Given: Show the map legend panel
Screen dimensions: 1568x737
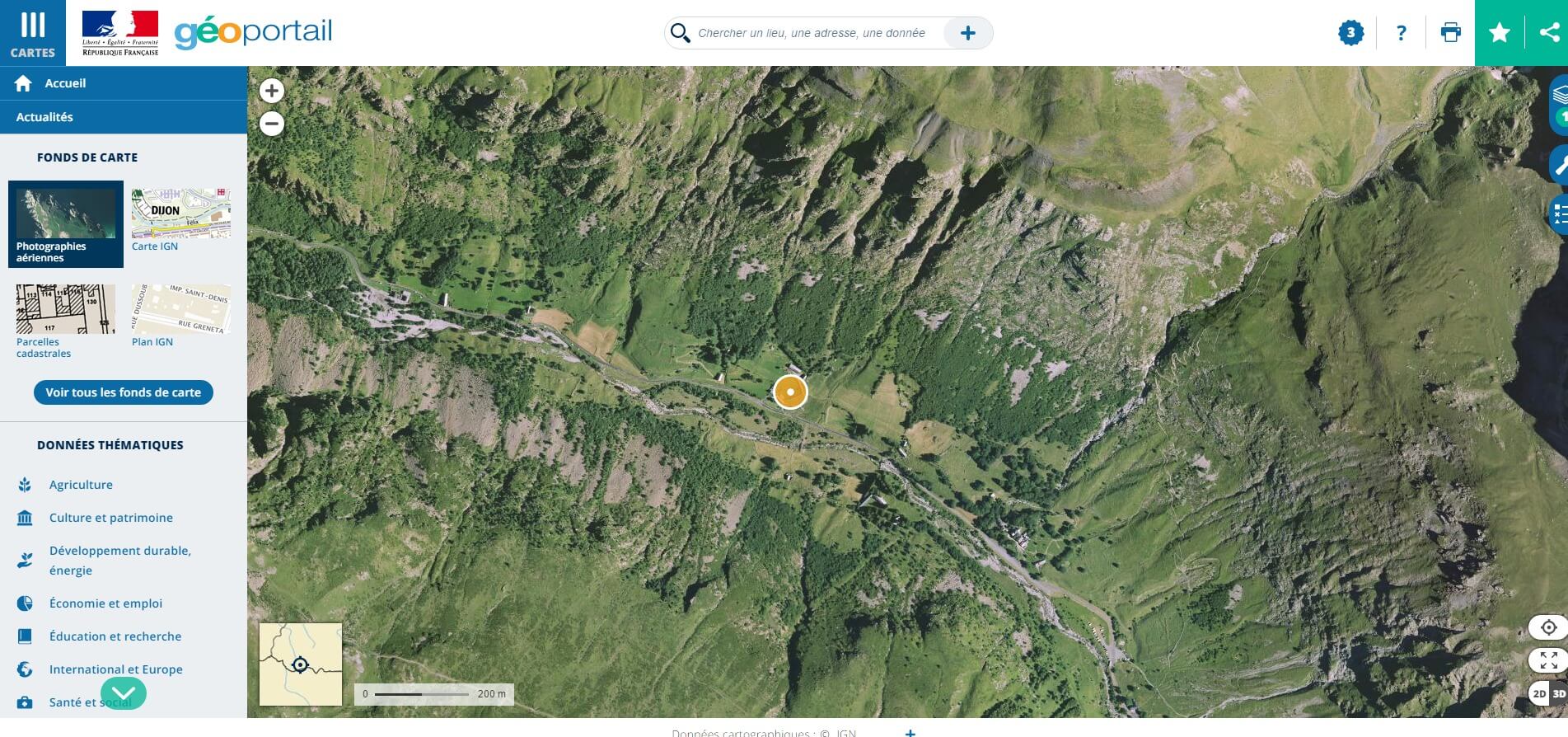Looking at the screenshot, I should pyautogui.click(x=1559, y=214).
